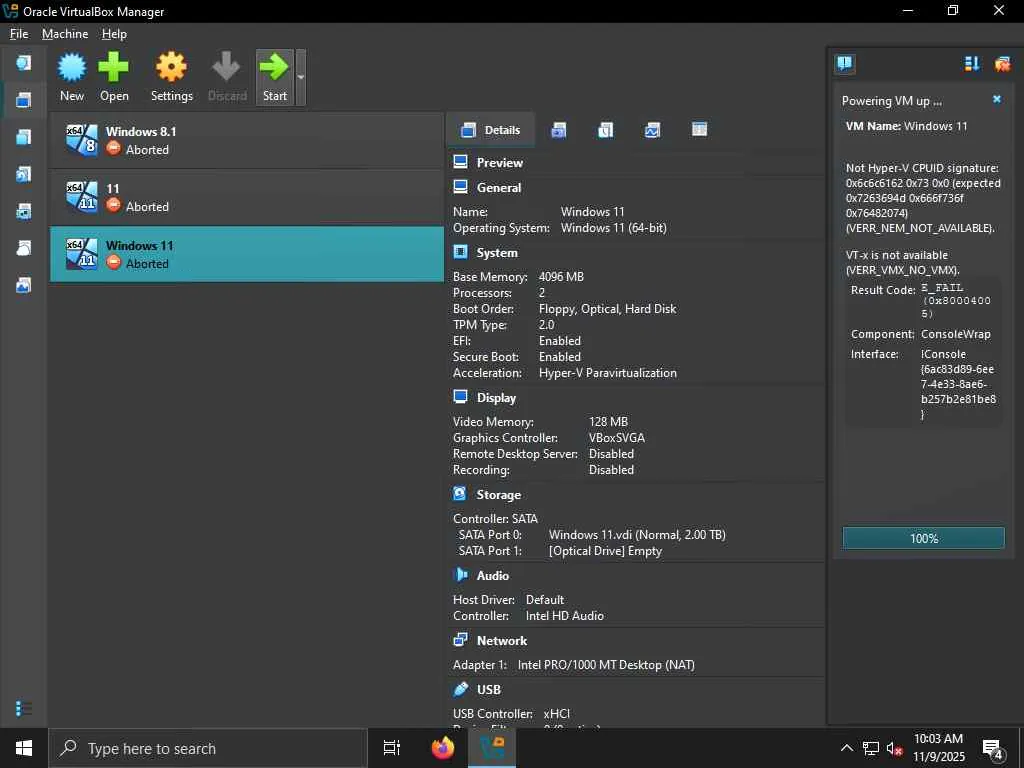Click the red Aborted icon under Windows 8.1
The height and width of the screenshot is (768, 1024).
click(x=114, y=149)
